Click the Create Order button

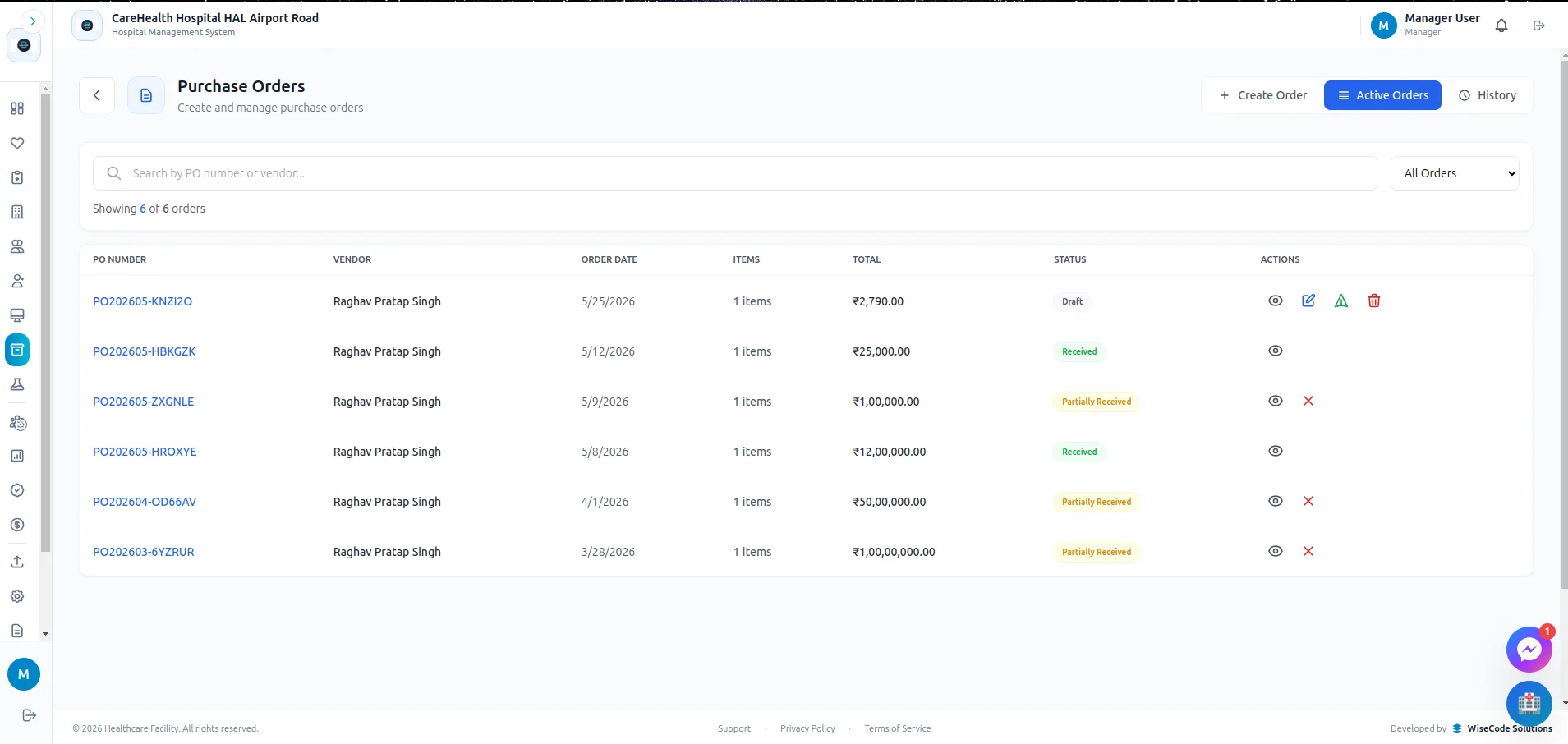[x=1263, y=95]
